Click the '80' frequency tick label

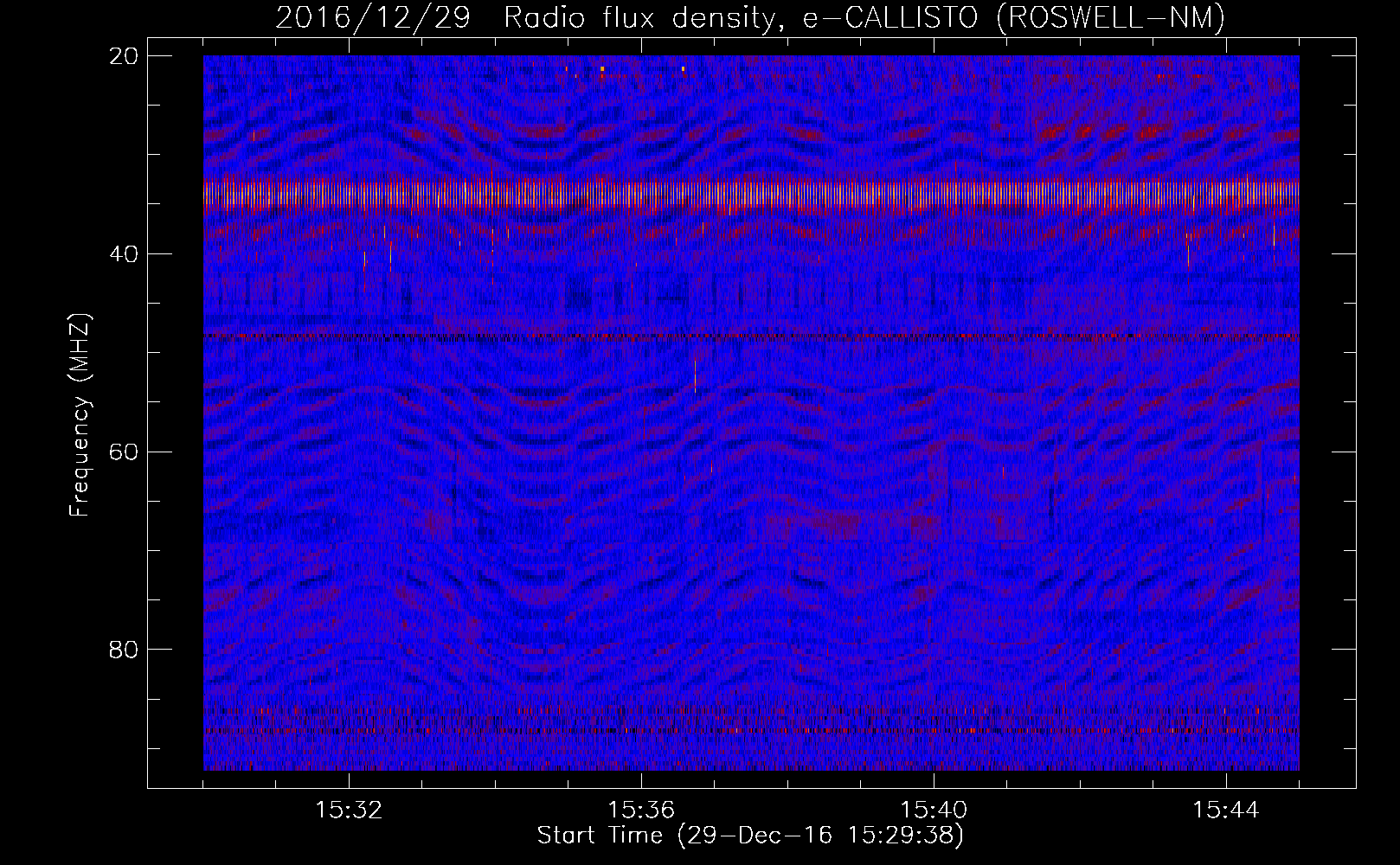click(x=124, y=650)
